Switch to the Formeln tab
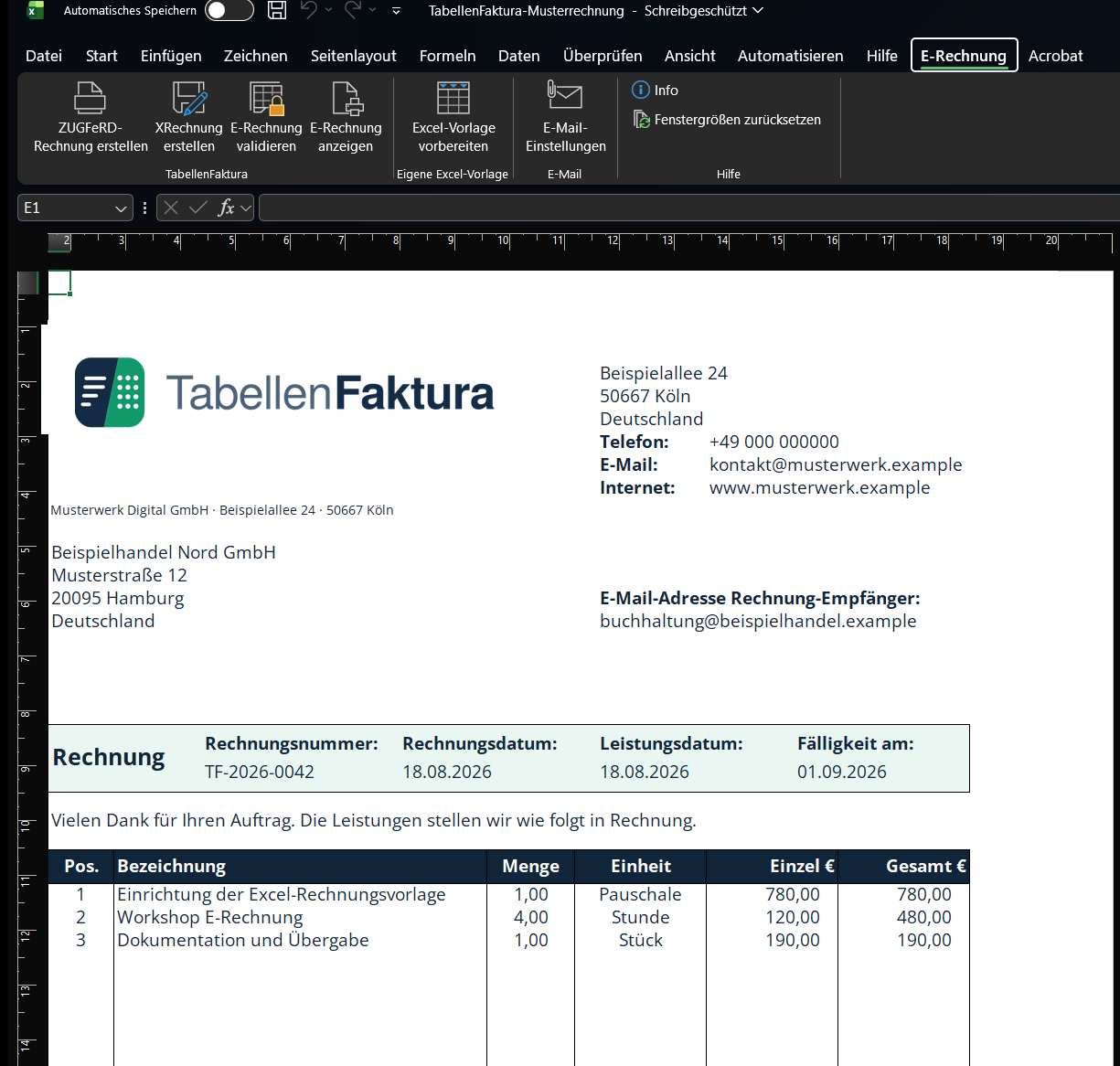1120x1066 pixels. 447,56
